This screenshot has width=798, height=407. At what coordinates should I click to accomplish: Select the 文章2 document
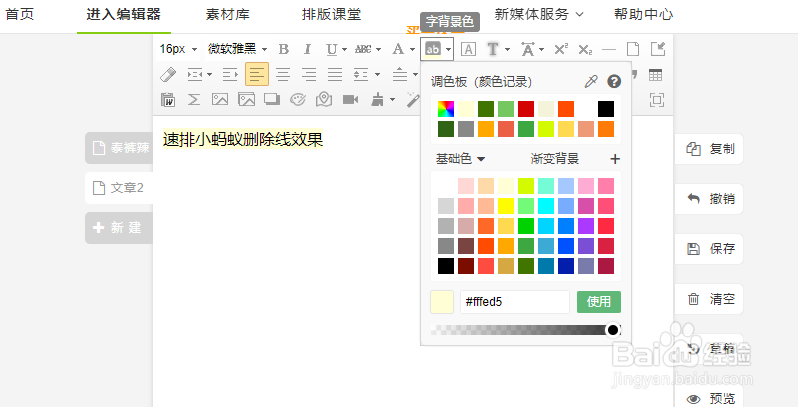[119, 188]
